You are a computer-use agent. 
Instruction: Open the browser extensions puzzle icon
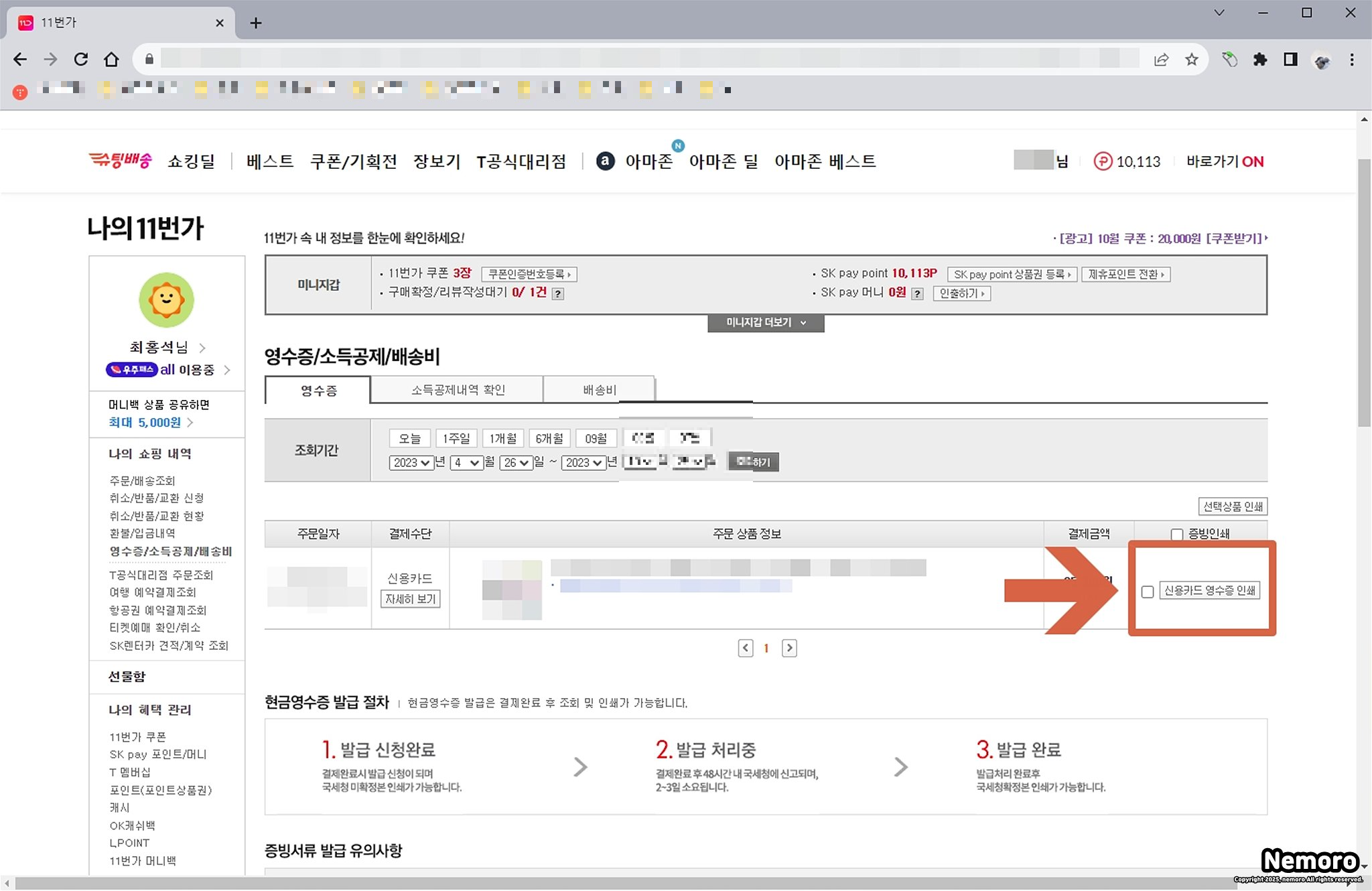pyautogui.click(x=1259, y=60)
